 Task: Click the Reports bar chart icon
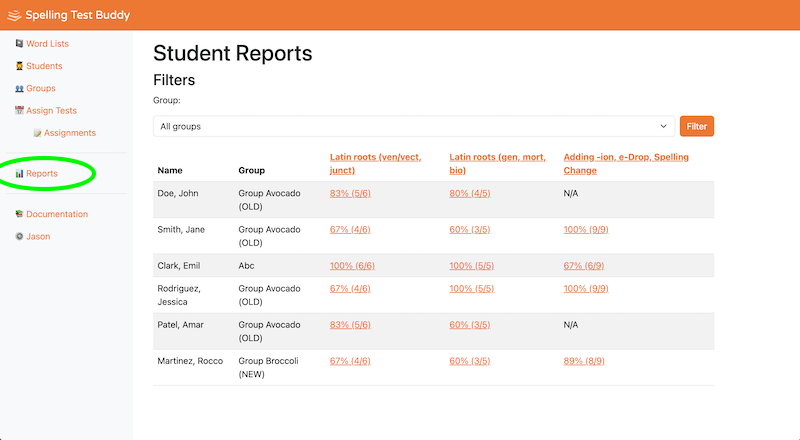[x=19, y=174]
